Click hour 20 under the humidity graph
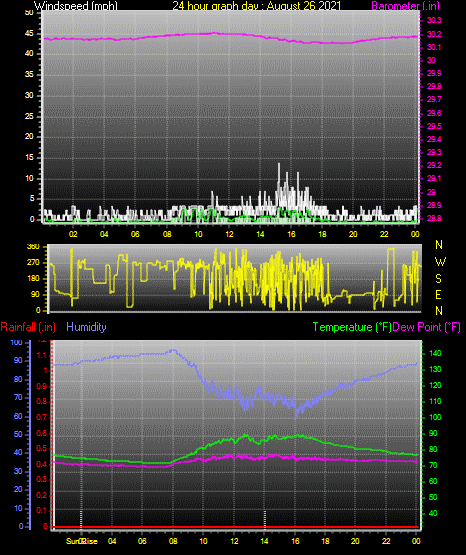Image resolution: width=466 pixels, height=555 pixels. coord(355,541)
